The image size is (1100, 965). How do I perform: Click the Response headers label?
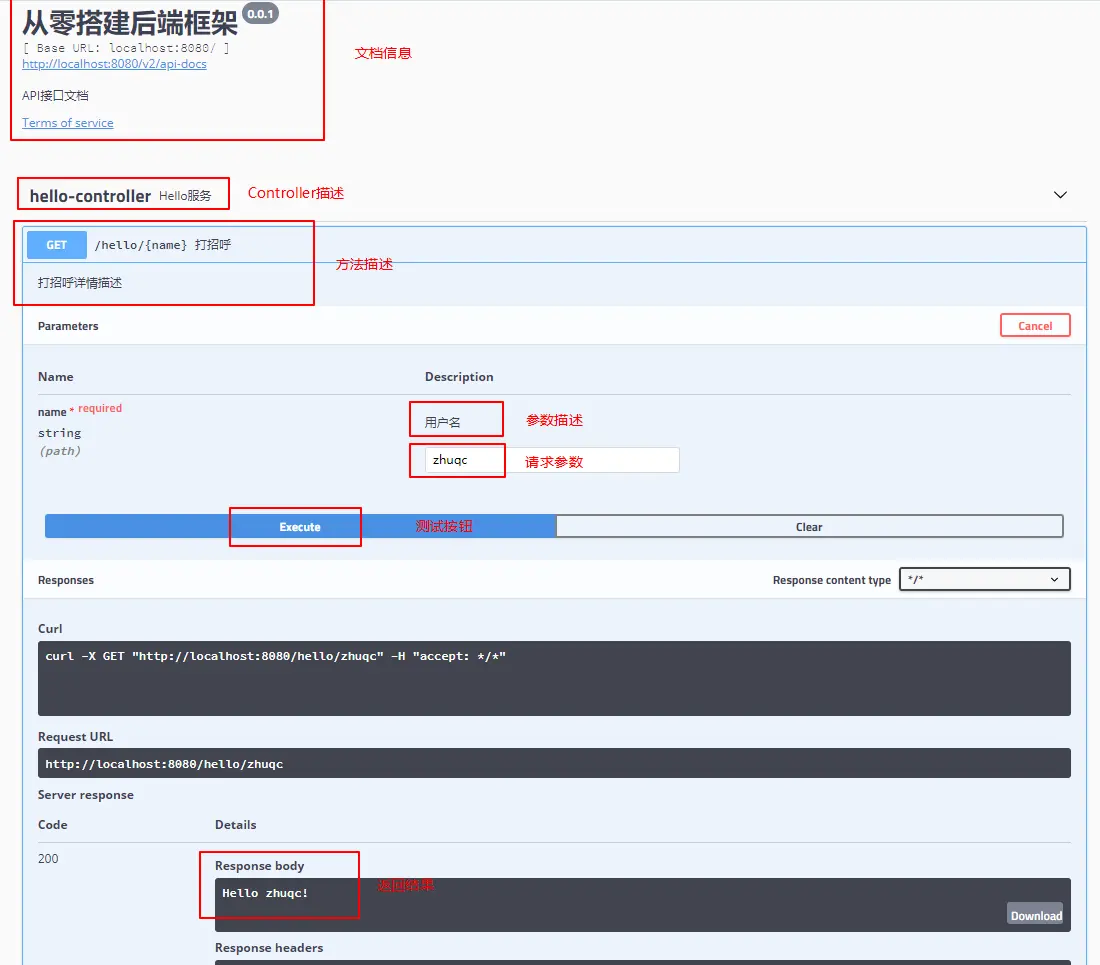click(269, 947)
